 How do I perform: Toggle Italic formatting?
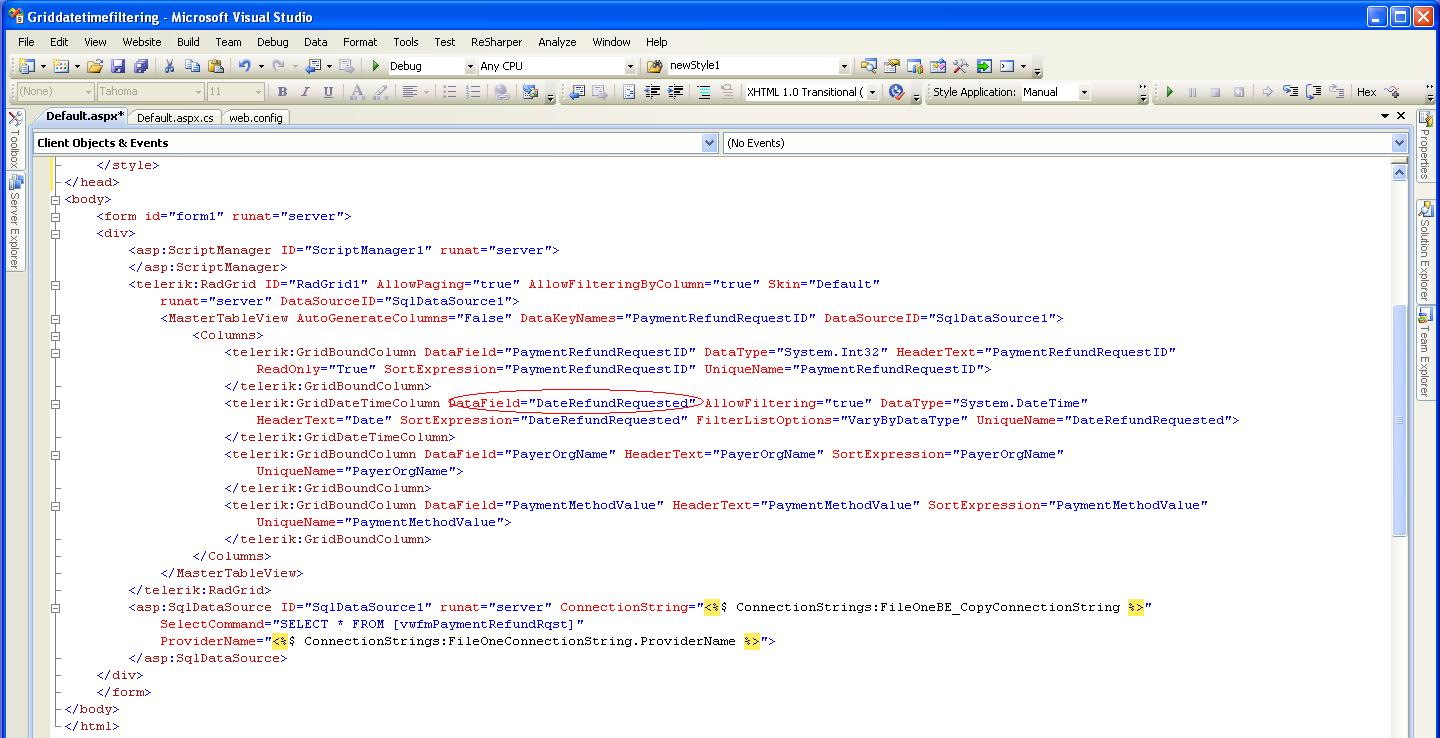[x=305, y=92]
